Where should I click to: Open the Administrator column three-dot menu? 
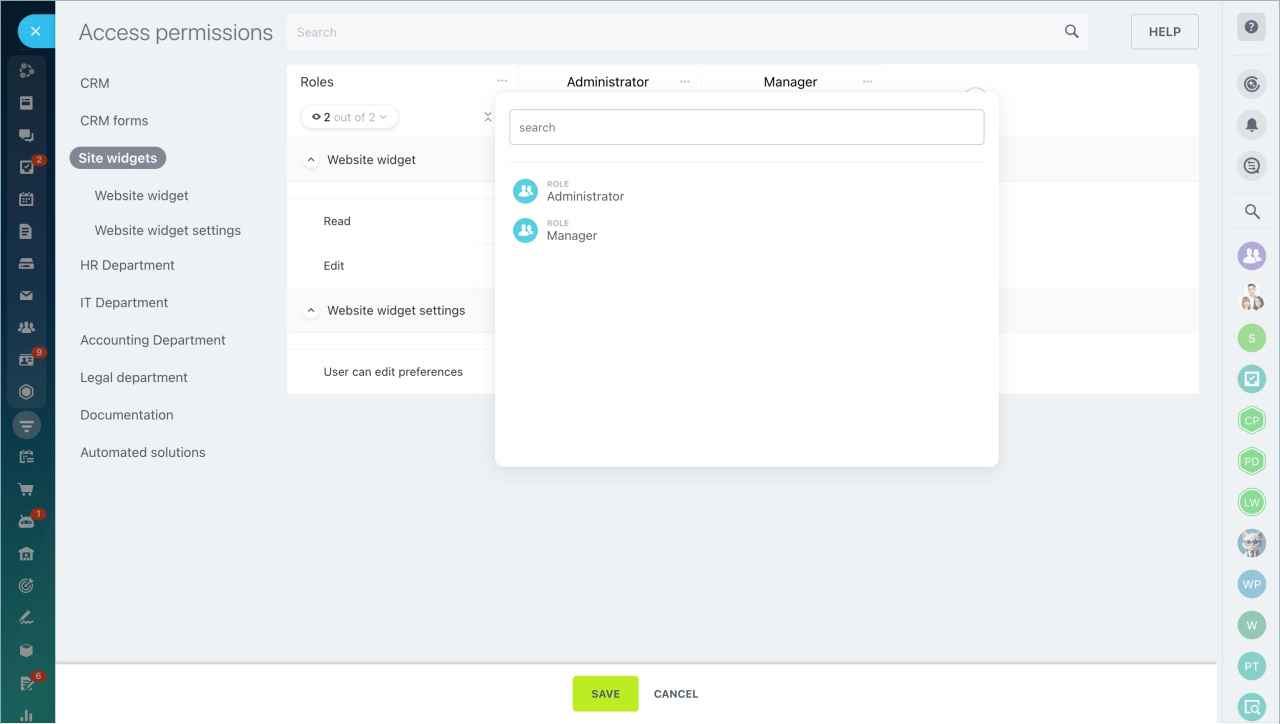(x=685, y=82)
